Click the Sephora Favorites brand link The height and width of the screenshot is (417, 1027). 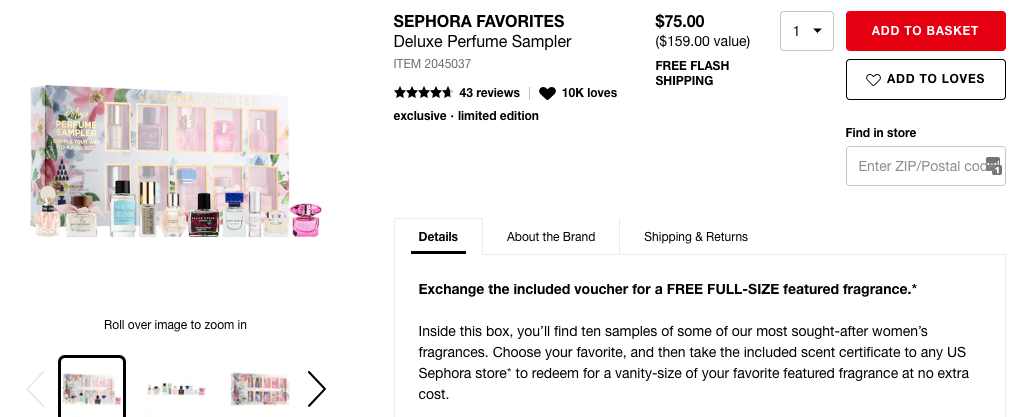pos(479,21)
